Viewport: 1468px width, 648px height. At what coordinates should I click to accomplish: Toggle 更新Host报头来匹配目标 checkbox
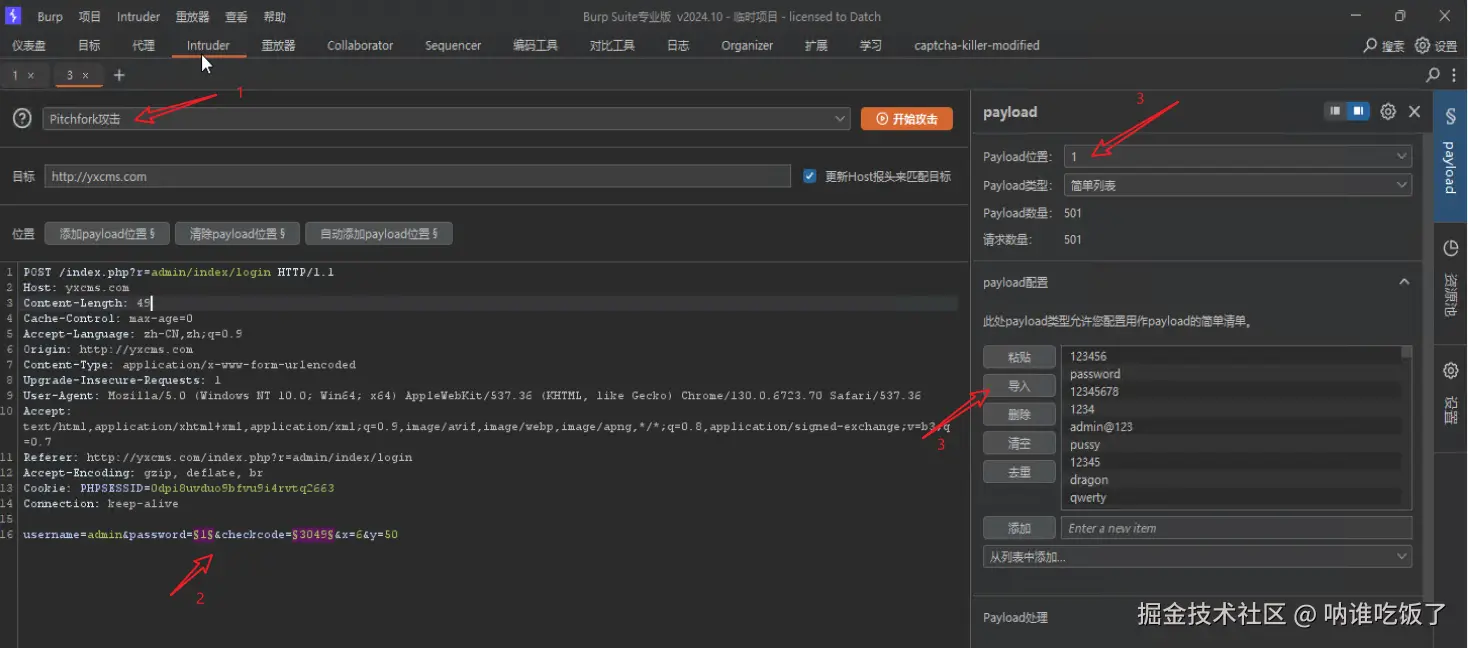point(810,176)
